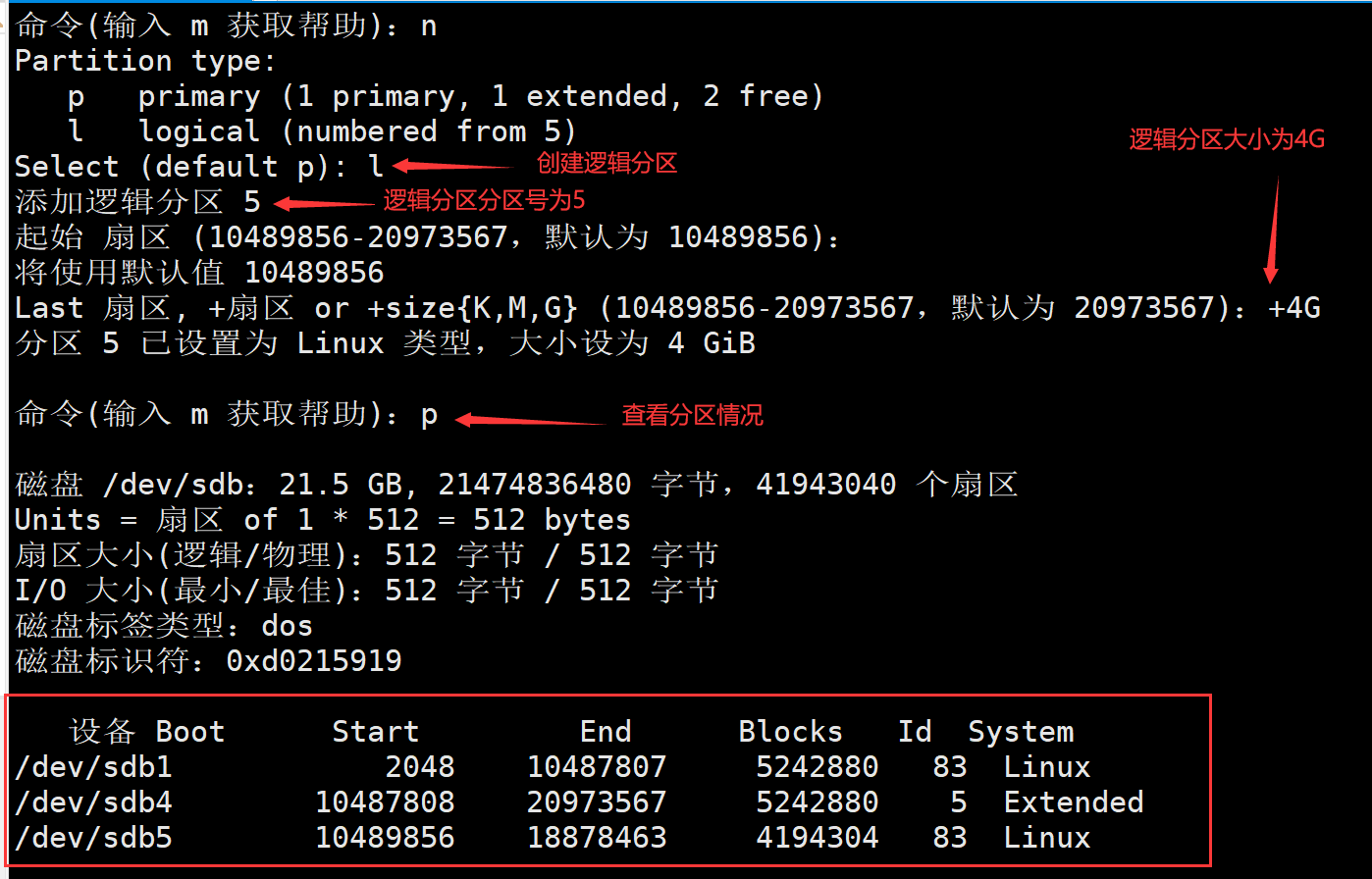1372x879 pixels.
Task: Click the typed "n" command at top
Action: tap(429, 26)
